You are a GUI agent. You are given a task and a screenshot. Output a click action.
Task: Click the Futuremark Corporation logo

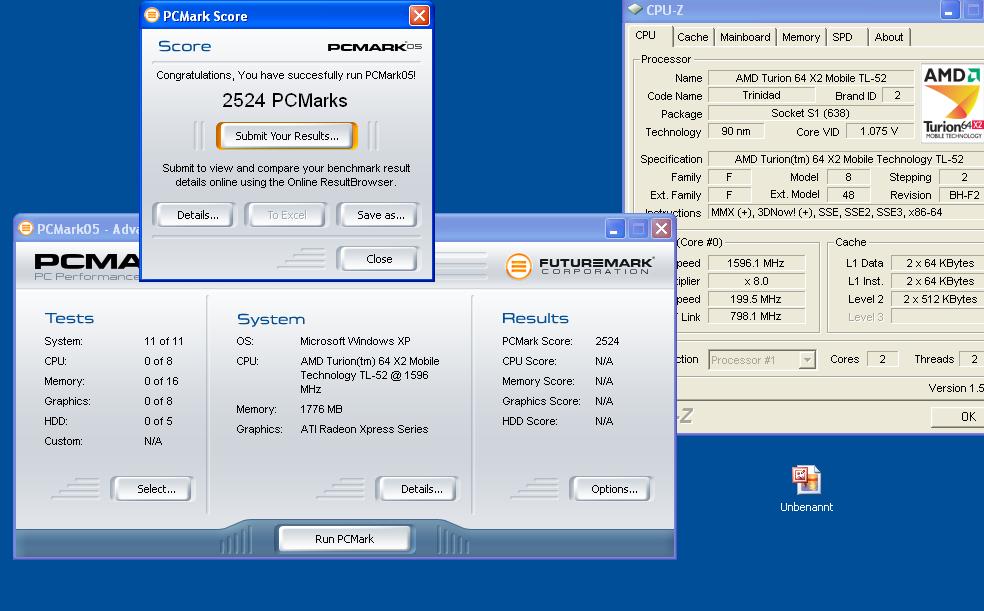[580, 266]
